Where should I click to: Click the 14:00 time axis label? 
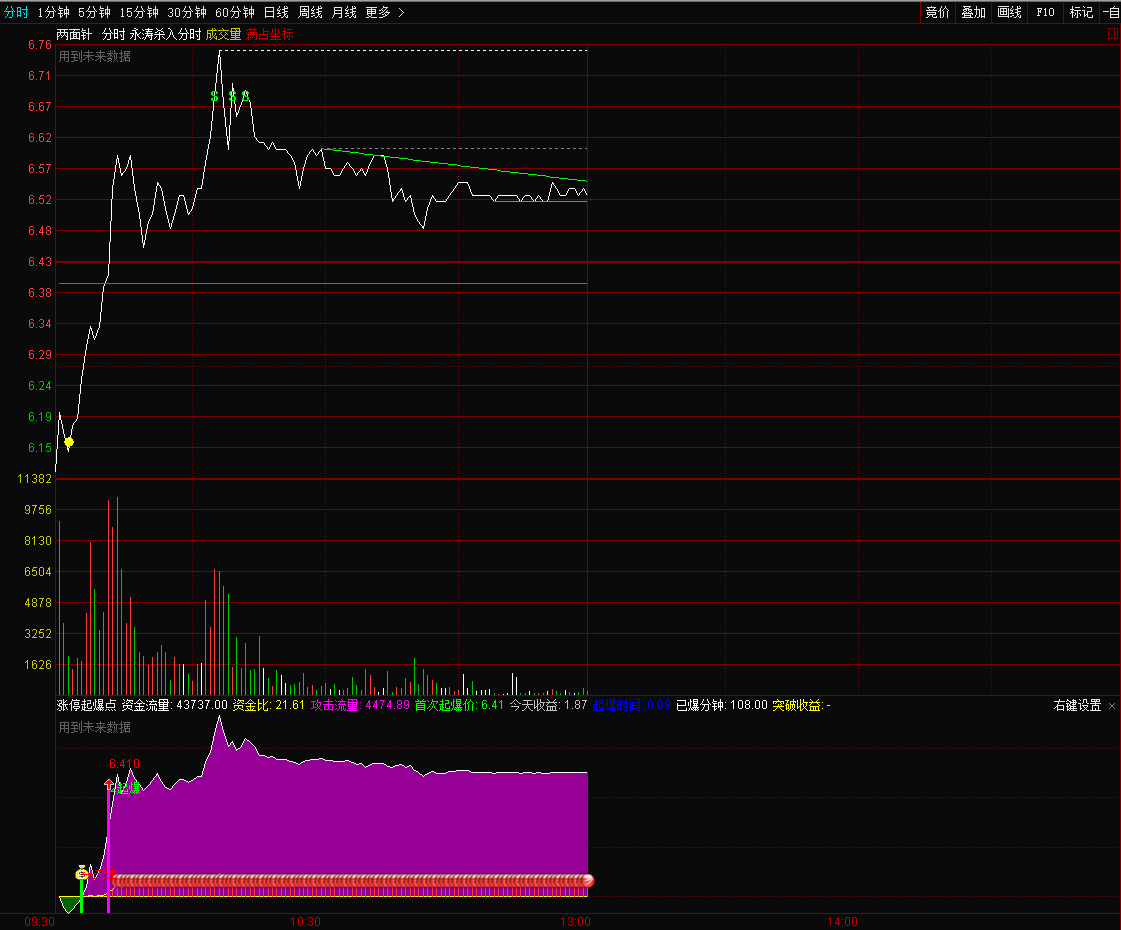842,922
